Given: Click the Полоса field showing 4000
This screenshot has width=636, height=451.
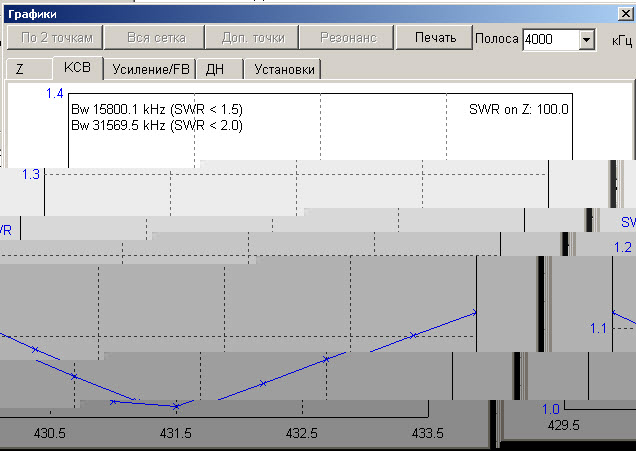Looking at the screenshot, I should 548,40.
